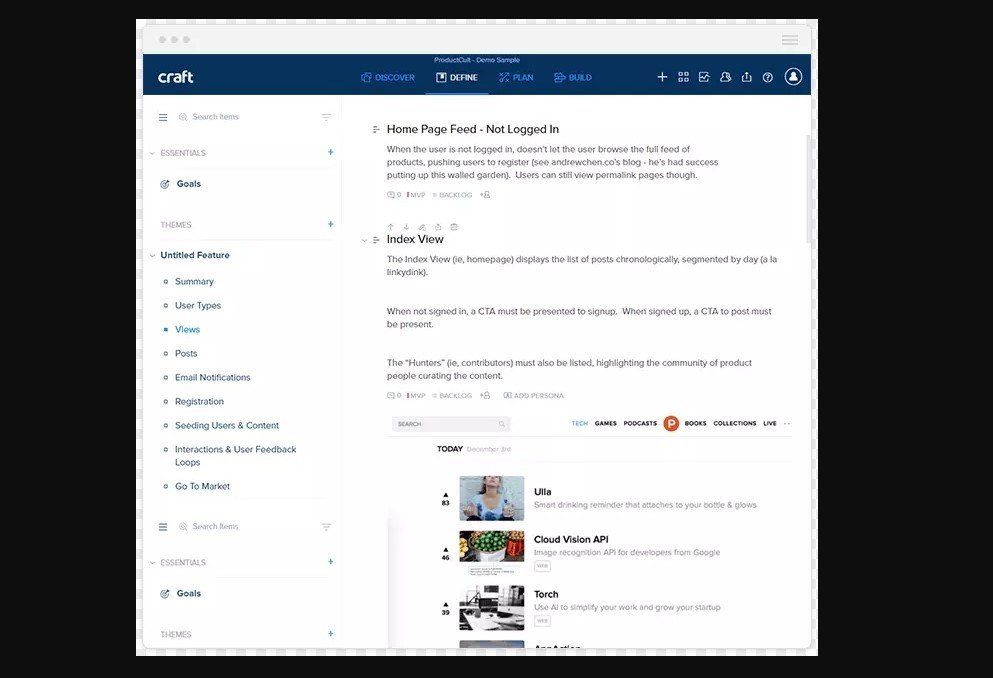993x678 pixels.
Task: Click the outline handle icon beside Home Page Feed
Action: coord(376,130)
